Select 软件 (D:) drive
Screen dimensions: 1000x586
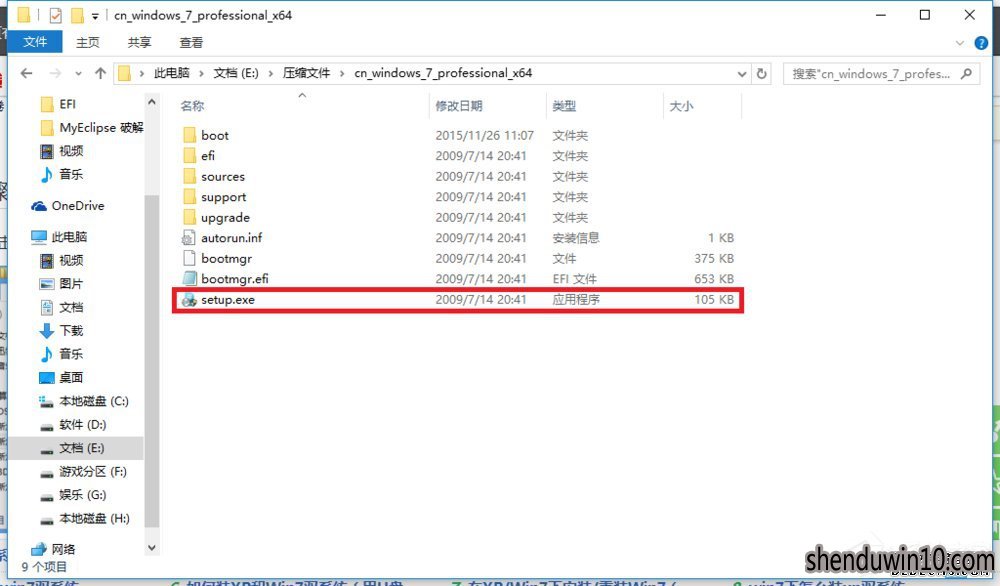73,425
